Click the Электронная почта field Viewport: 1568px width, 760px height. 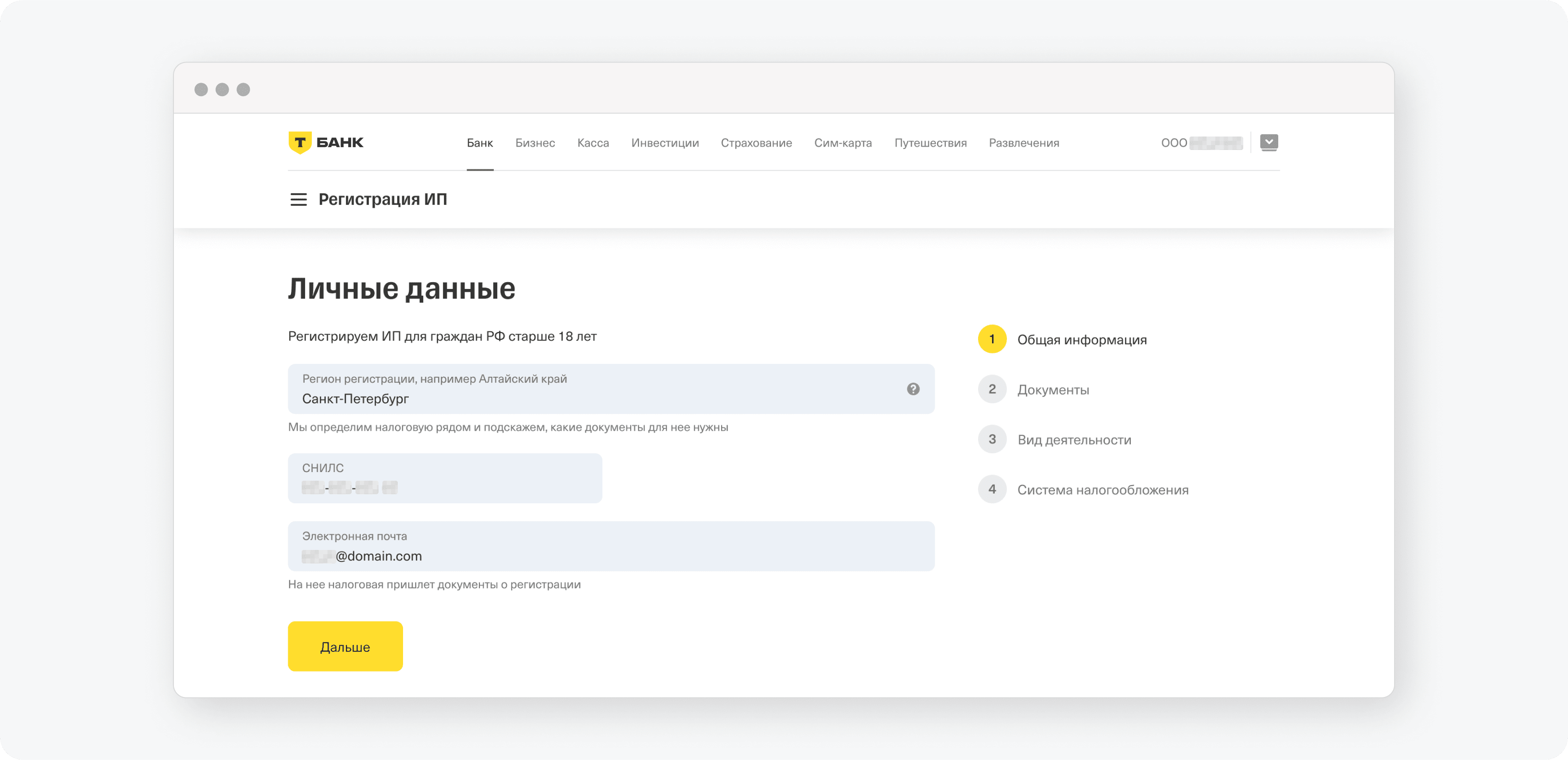point(611,546)
